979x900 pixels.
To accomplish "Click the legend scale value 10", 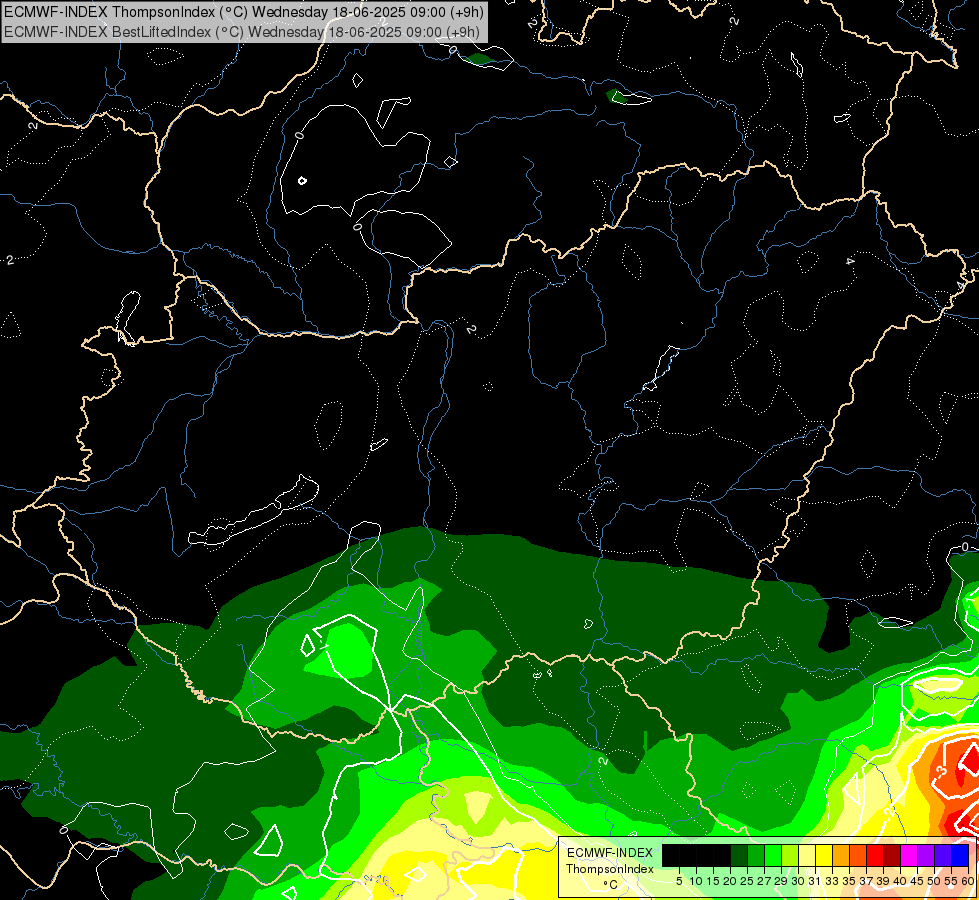I will tap(696, 881).
